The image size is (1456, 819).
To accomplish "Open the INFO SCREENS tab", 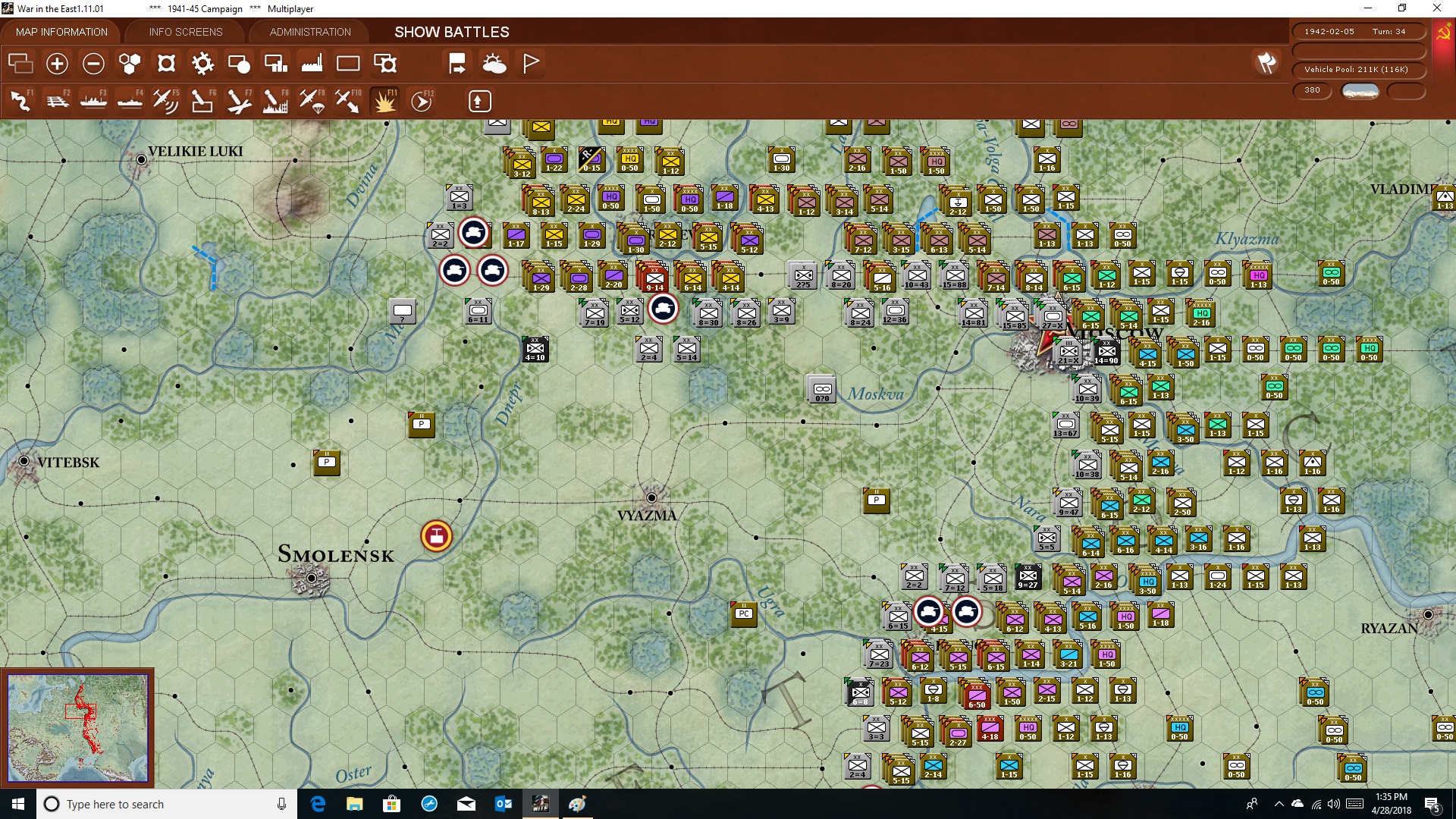I will coord(186,32).
